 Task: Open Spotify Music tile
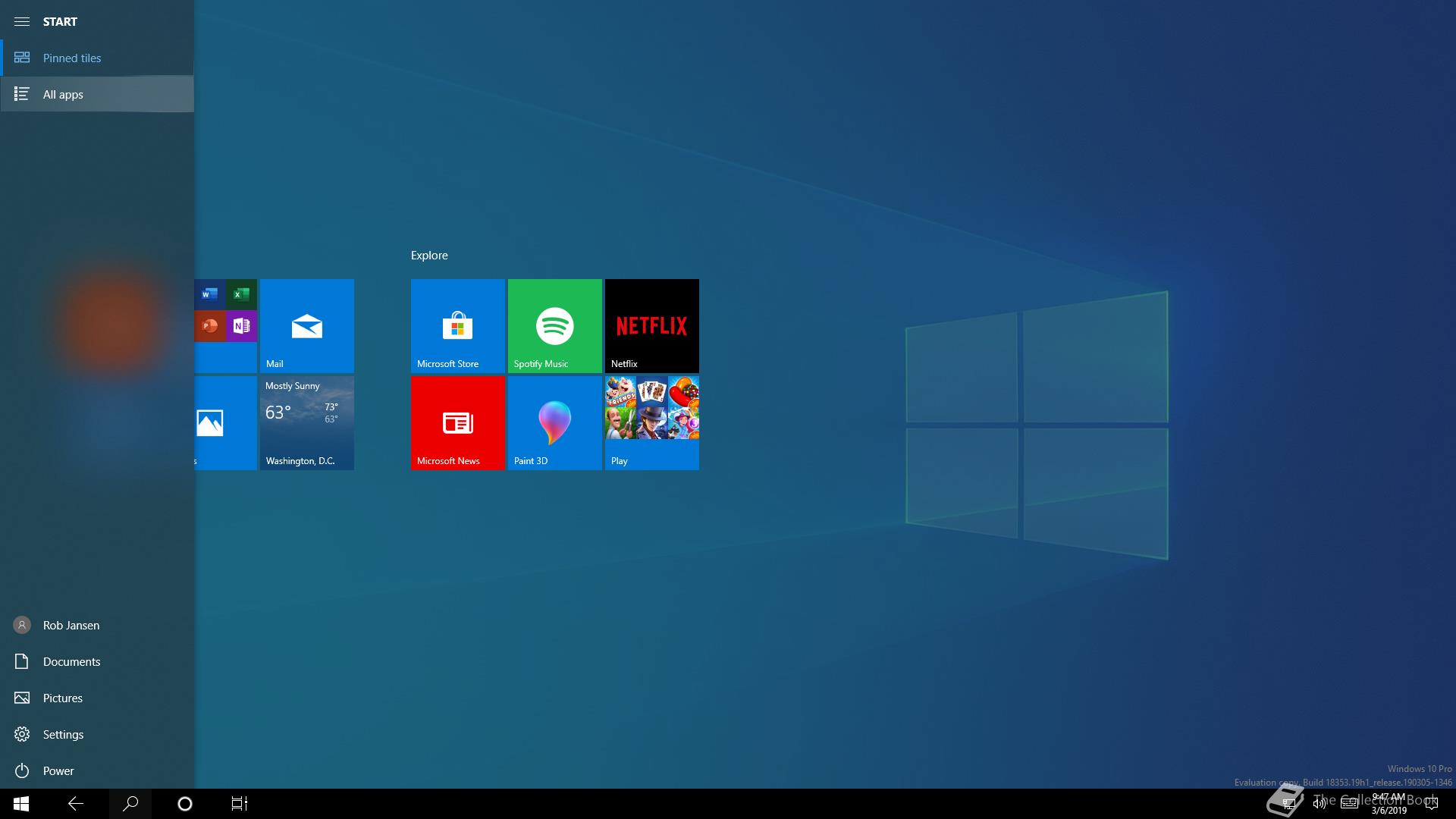(555, 326)
